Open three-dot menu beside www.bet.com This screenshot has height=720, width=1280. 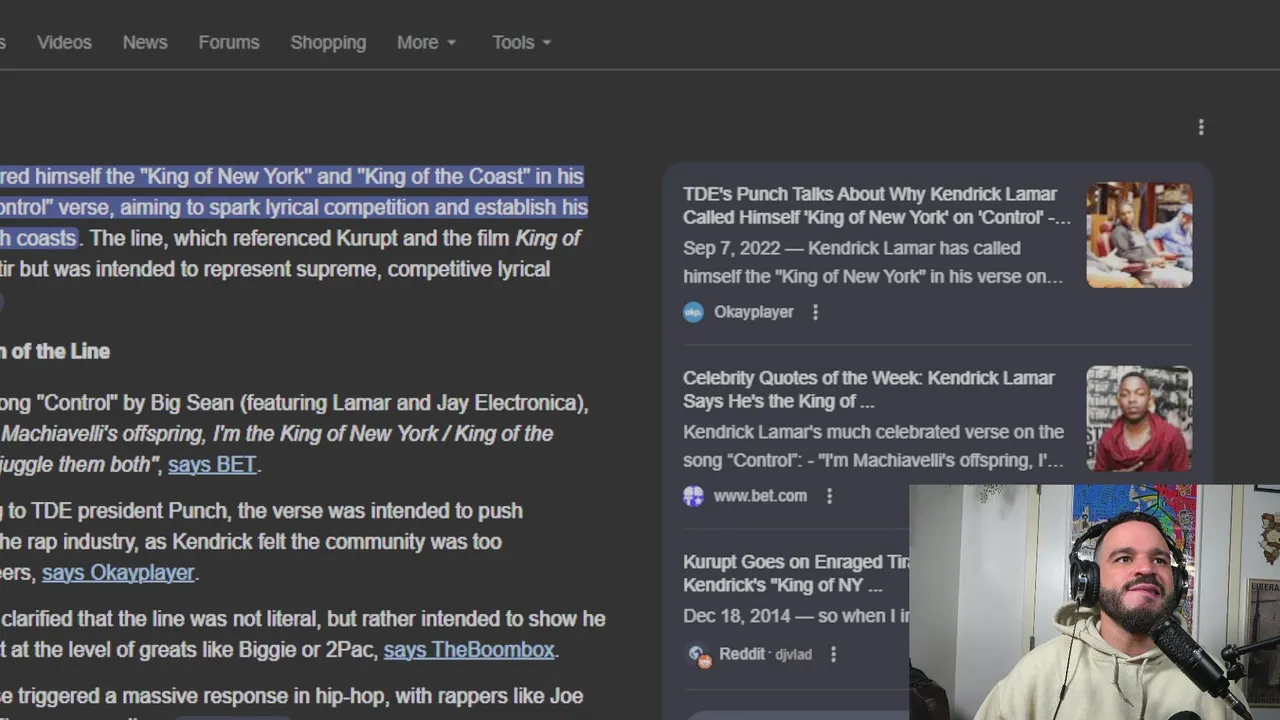coord(829,496)
